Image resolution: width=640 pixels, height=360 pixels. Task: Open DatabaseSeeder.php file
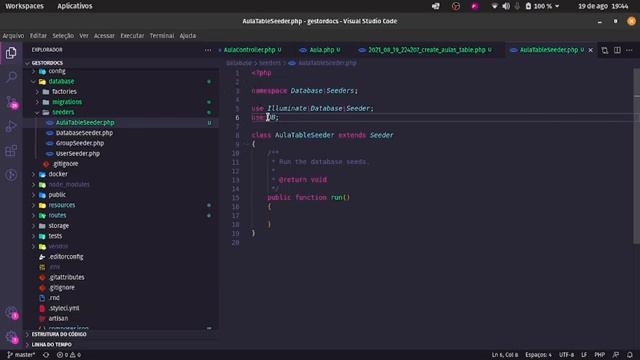click(84, 133)
